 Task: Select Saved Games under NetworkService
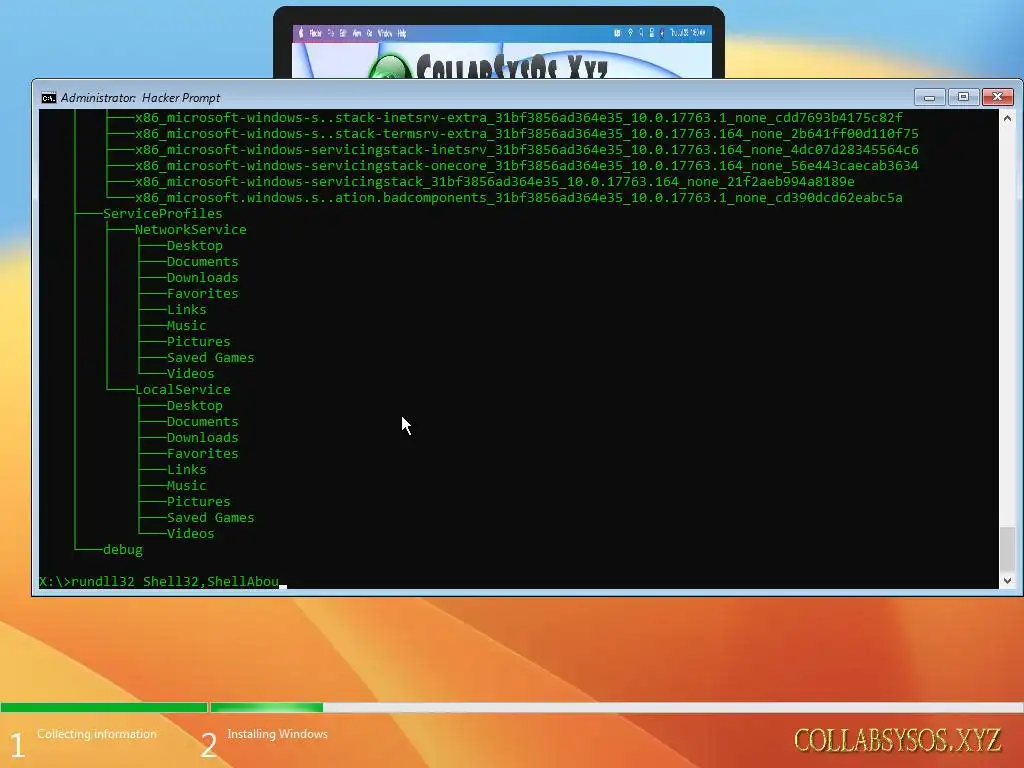[210, 357]
